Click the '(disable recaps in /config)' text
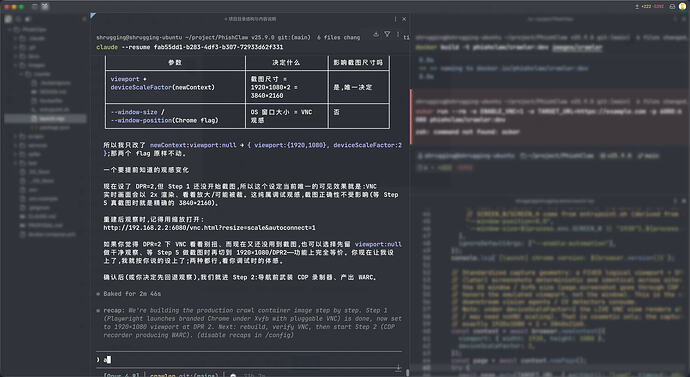Viewport: 690px width, 377px height. 246,335
